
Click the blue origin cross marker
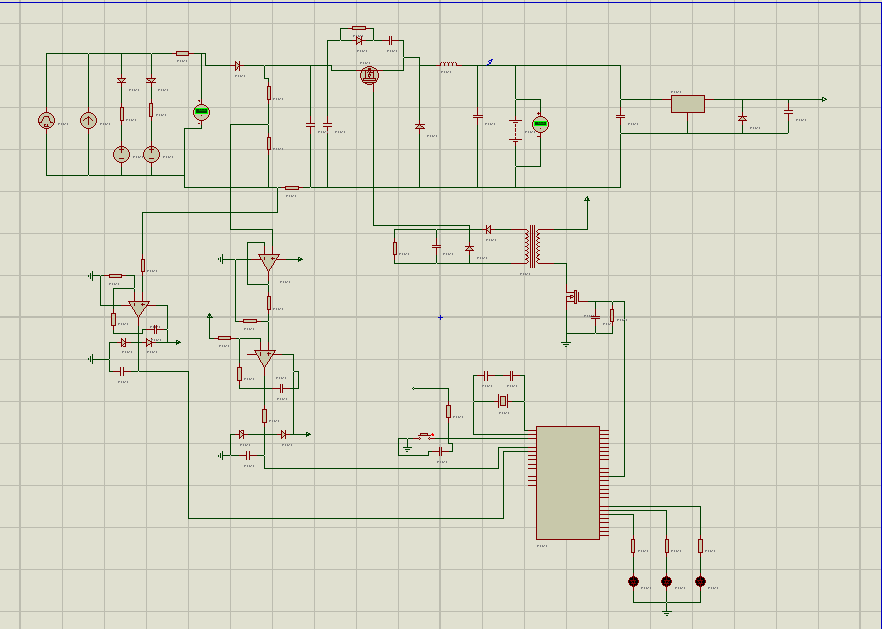point(440,317)
